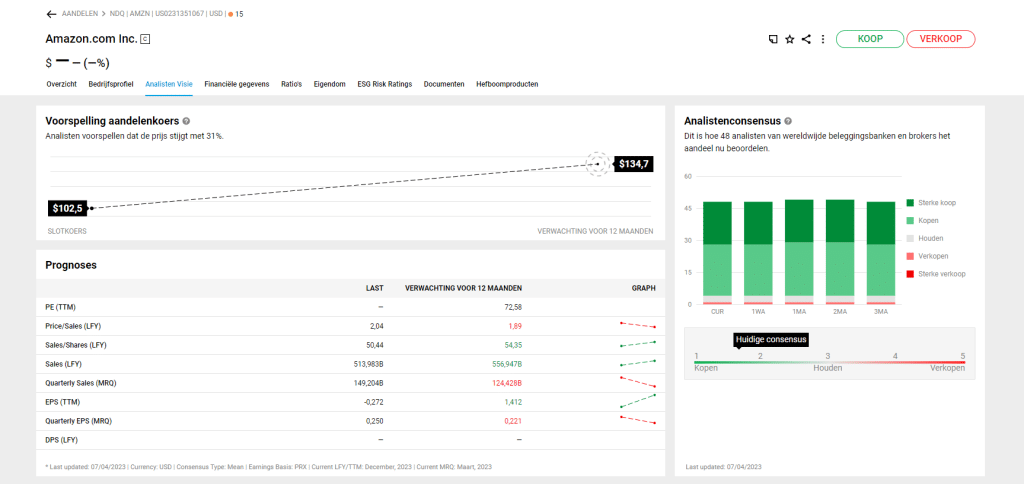The image size is (1024, 484).
Task: Go back using the left arrow icon
Action: (x=52, y=14)
